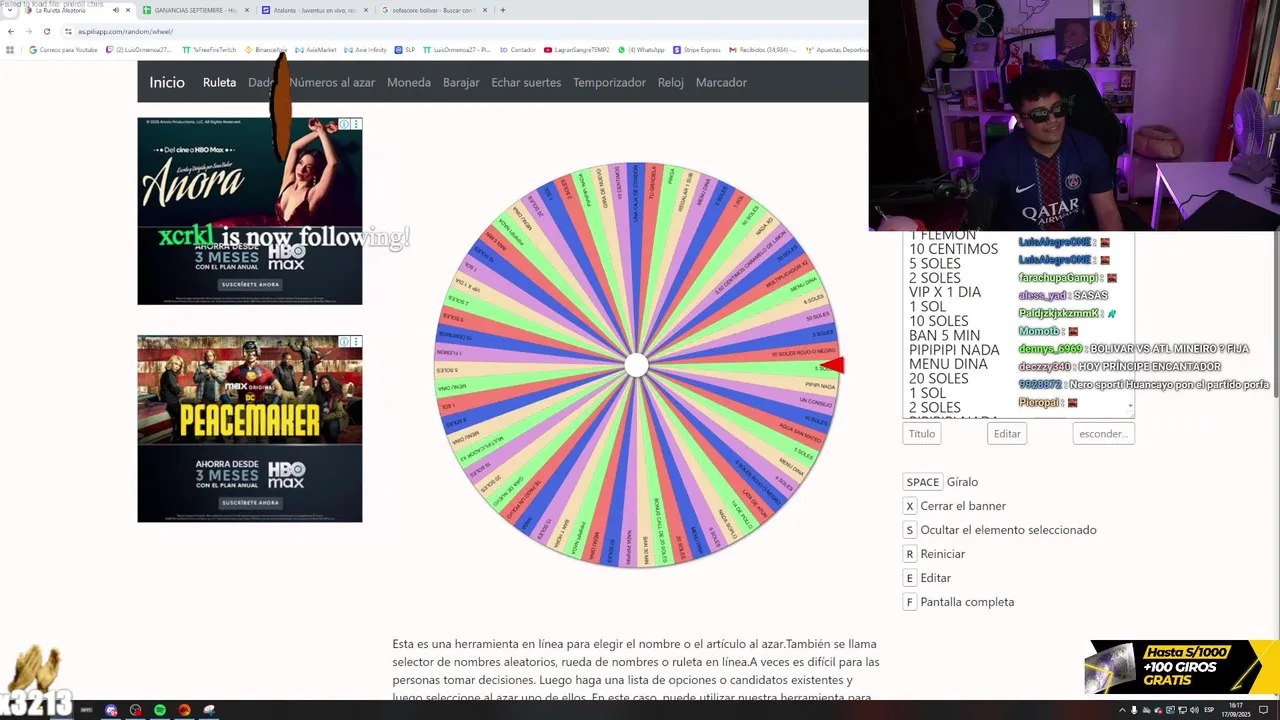Viewport: 1280px width, 720px height.
Task: Open the ESP language indicator in tray
Action: coord(1209,710)
